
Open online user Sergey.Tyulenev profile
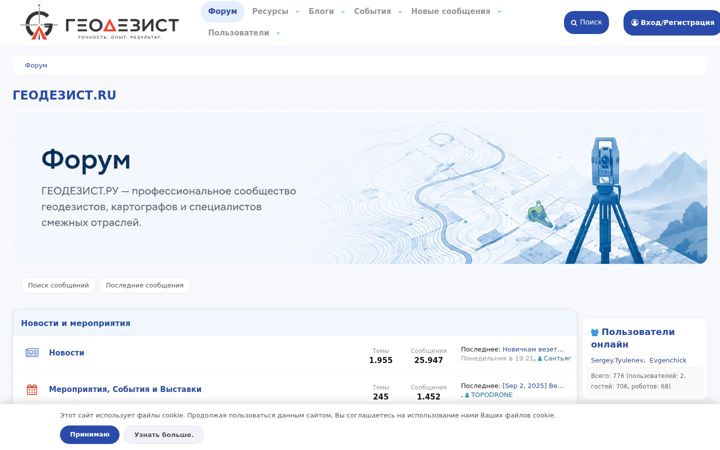tap(617, 360)
